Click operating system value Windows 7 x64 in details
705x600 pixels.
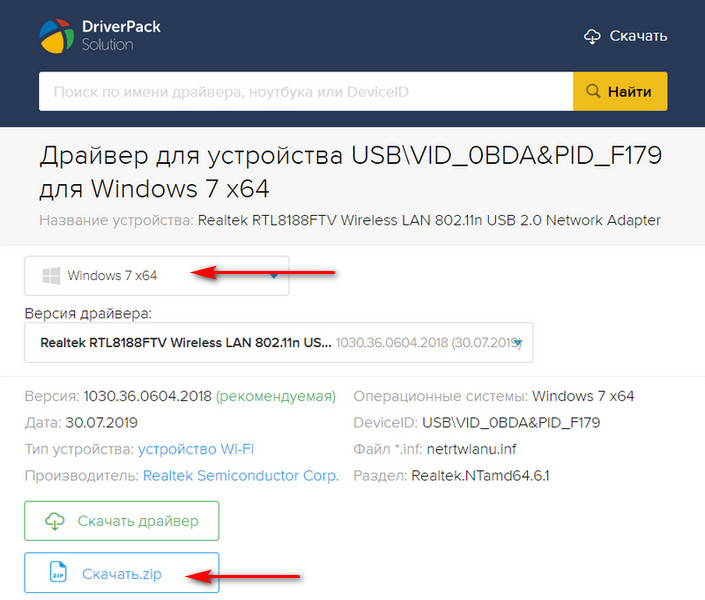click(583, 396)
